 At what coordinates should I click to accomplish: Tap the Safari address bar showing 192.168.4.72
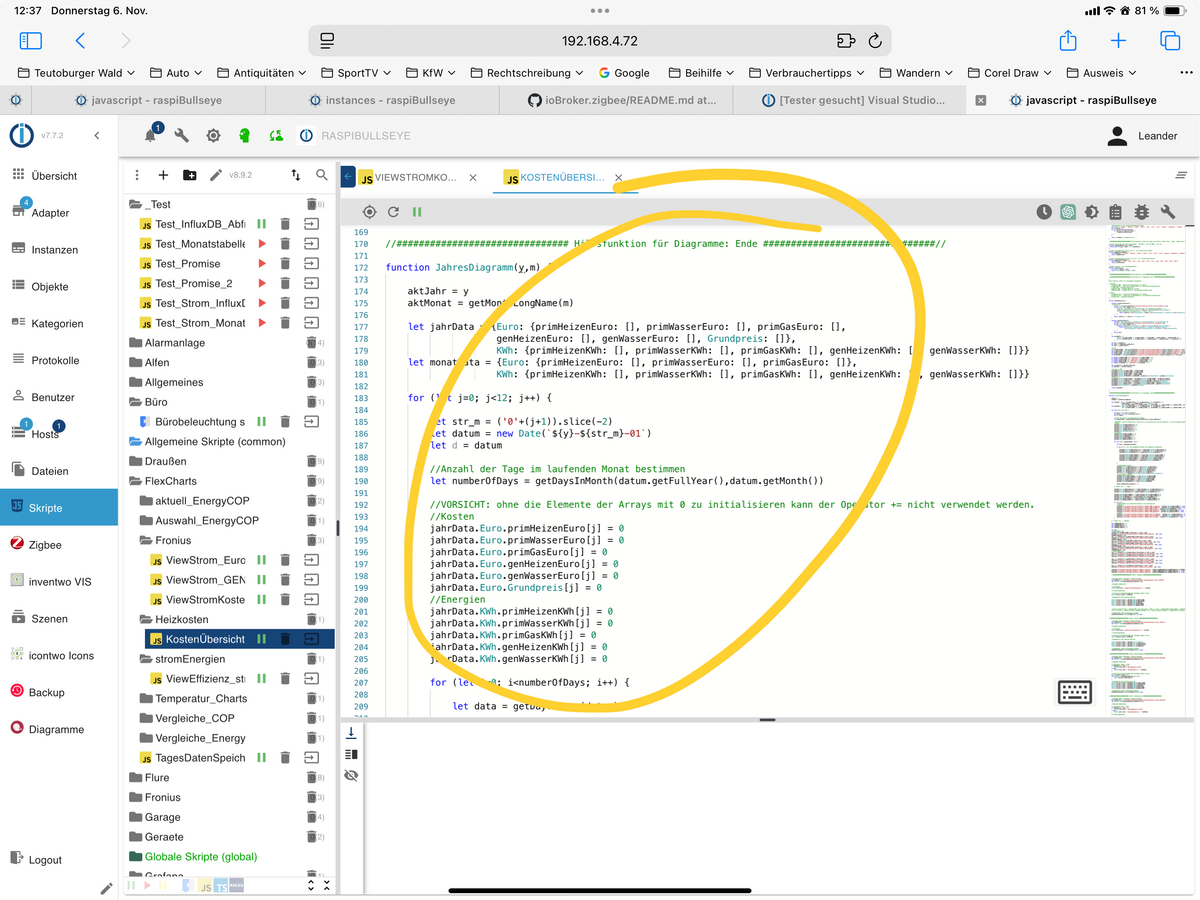coord(599,41)
